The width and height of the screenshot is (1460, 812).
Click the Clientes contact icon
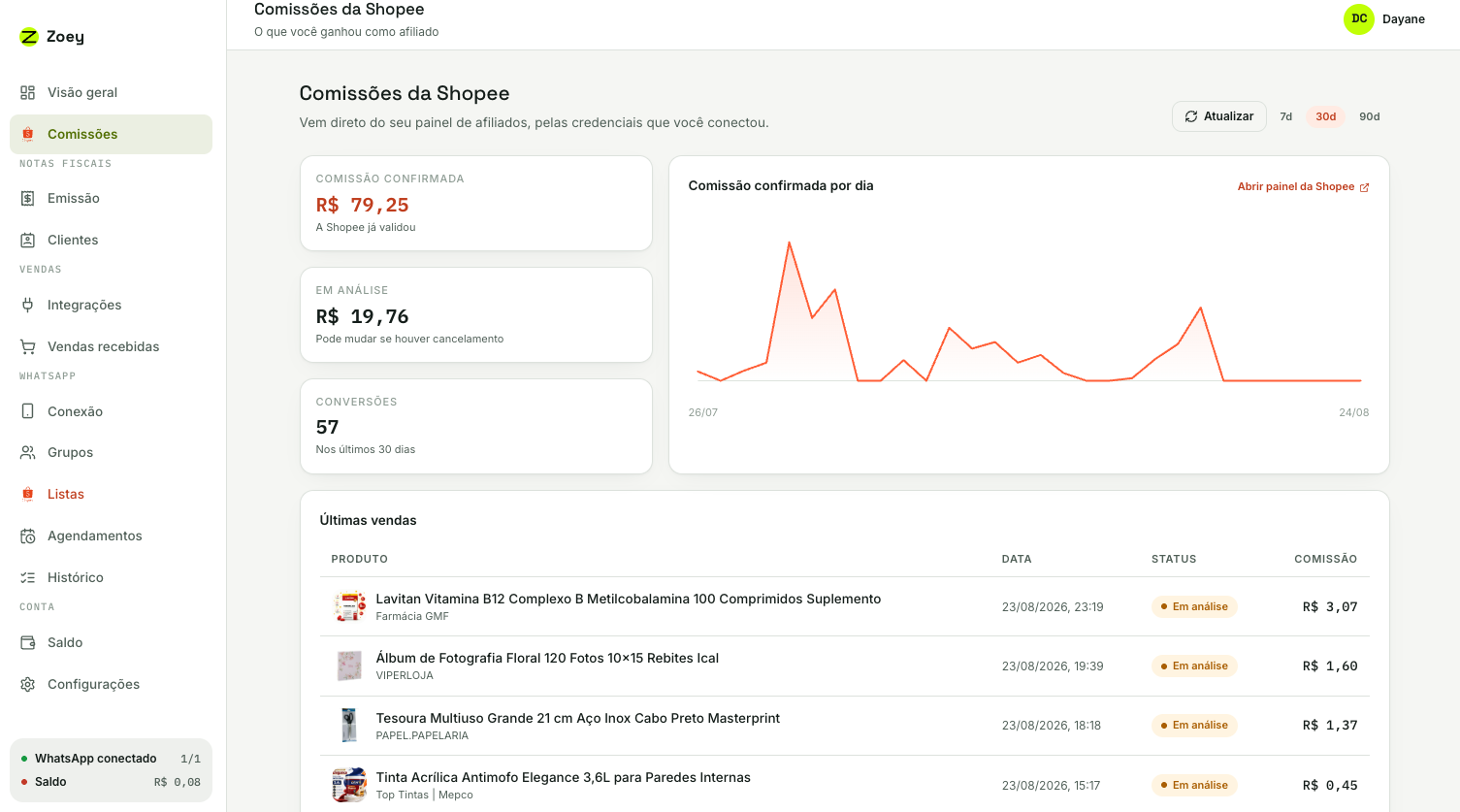click(28, 241)
